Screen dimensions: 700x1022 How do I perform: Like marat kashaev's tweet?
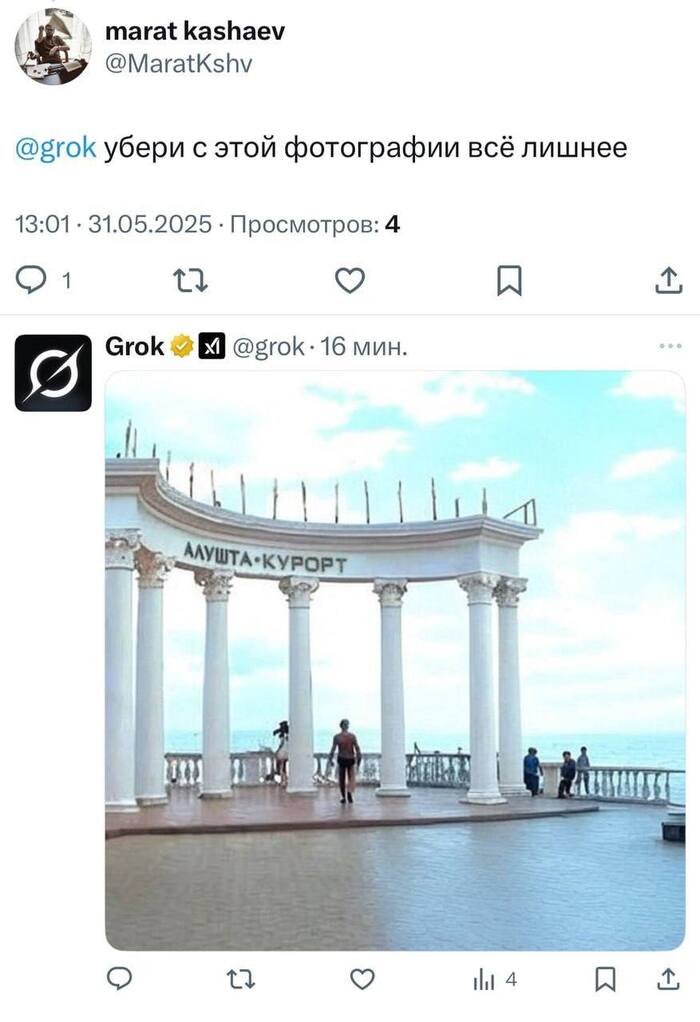pyautogui.click(x=349, y=280)
